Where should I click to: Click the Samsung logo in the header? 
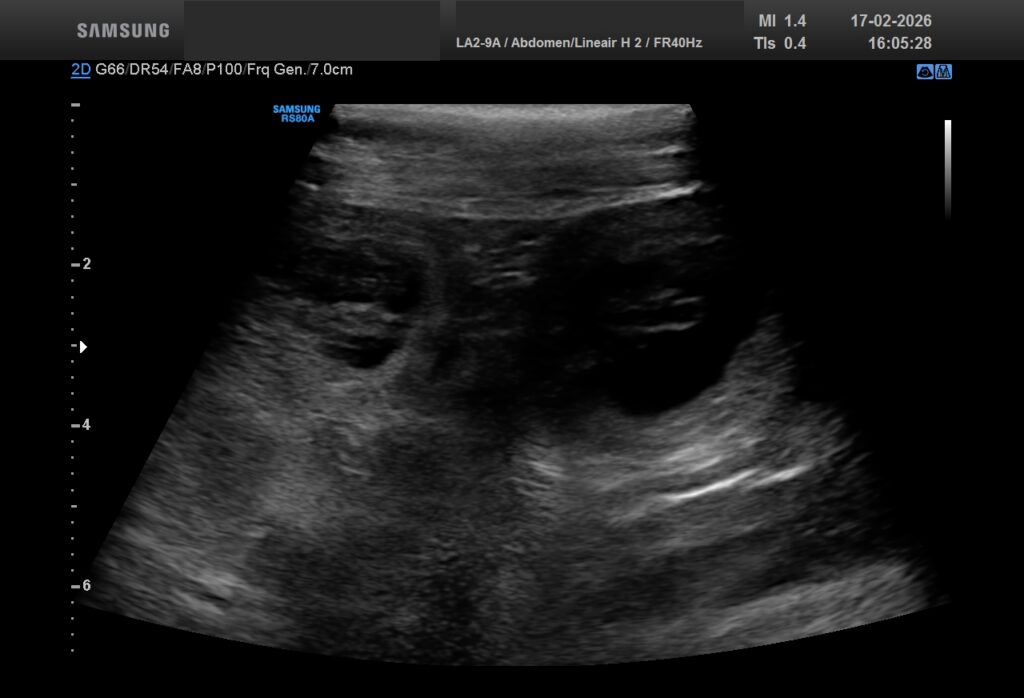click(123, 30)
